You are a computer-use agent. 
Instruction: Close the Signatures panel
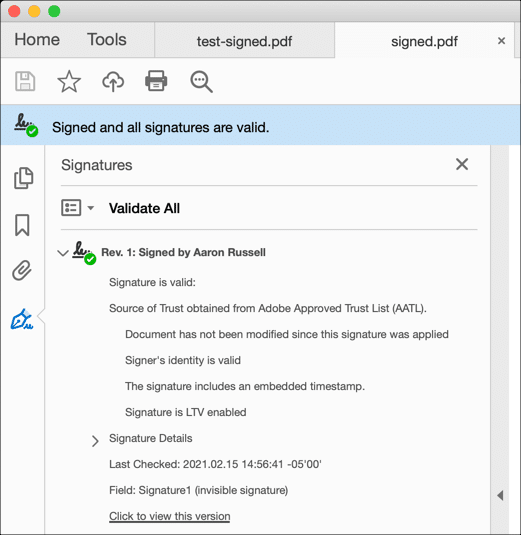pyautogui.click(x=462, y=164)
